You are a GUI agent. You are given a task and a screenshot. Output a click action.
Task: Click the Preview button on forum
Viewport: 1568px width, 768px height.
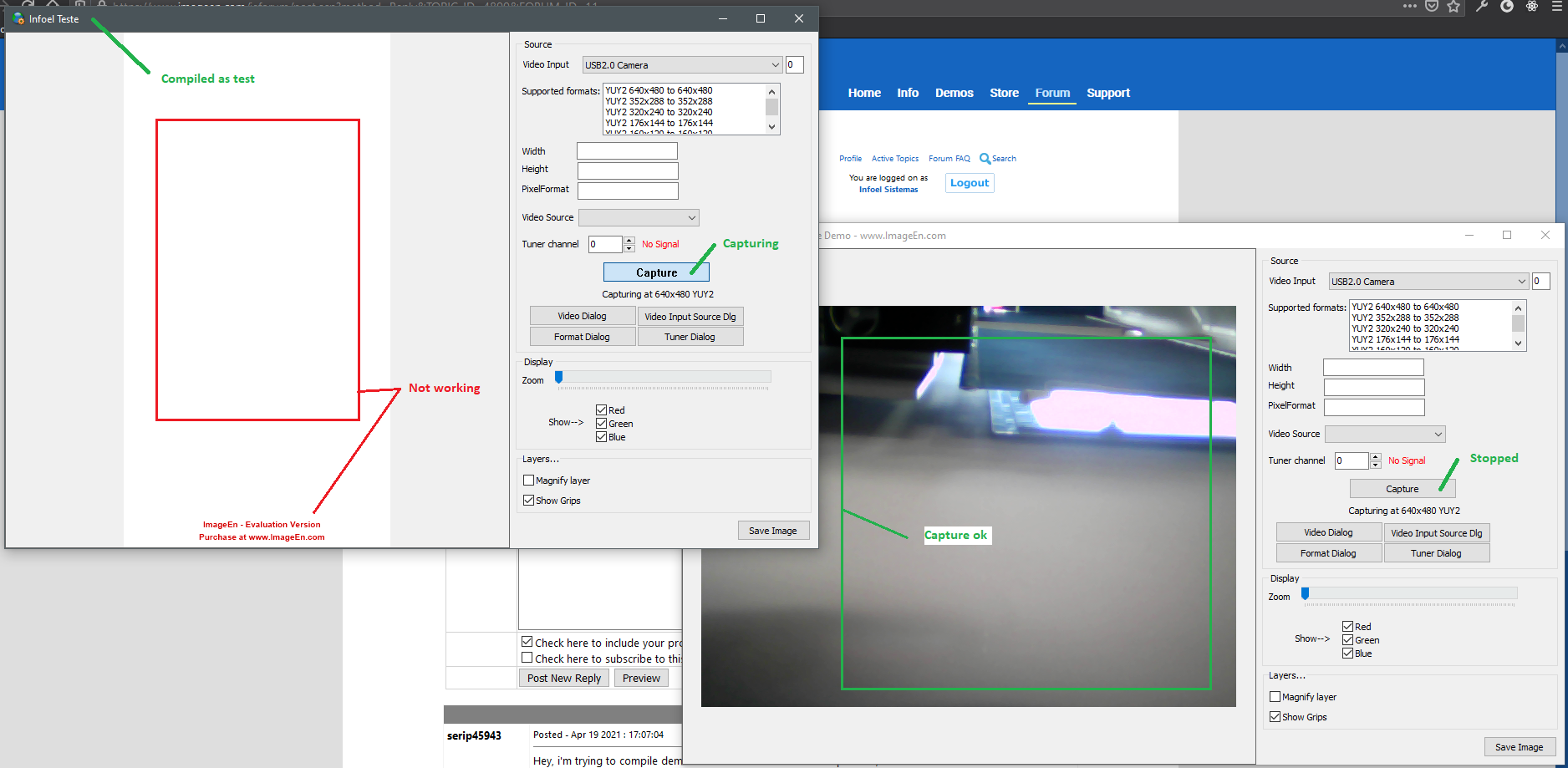pyautogui.click(x=641, y=678)
